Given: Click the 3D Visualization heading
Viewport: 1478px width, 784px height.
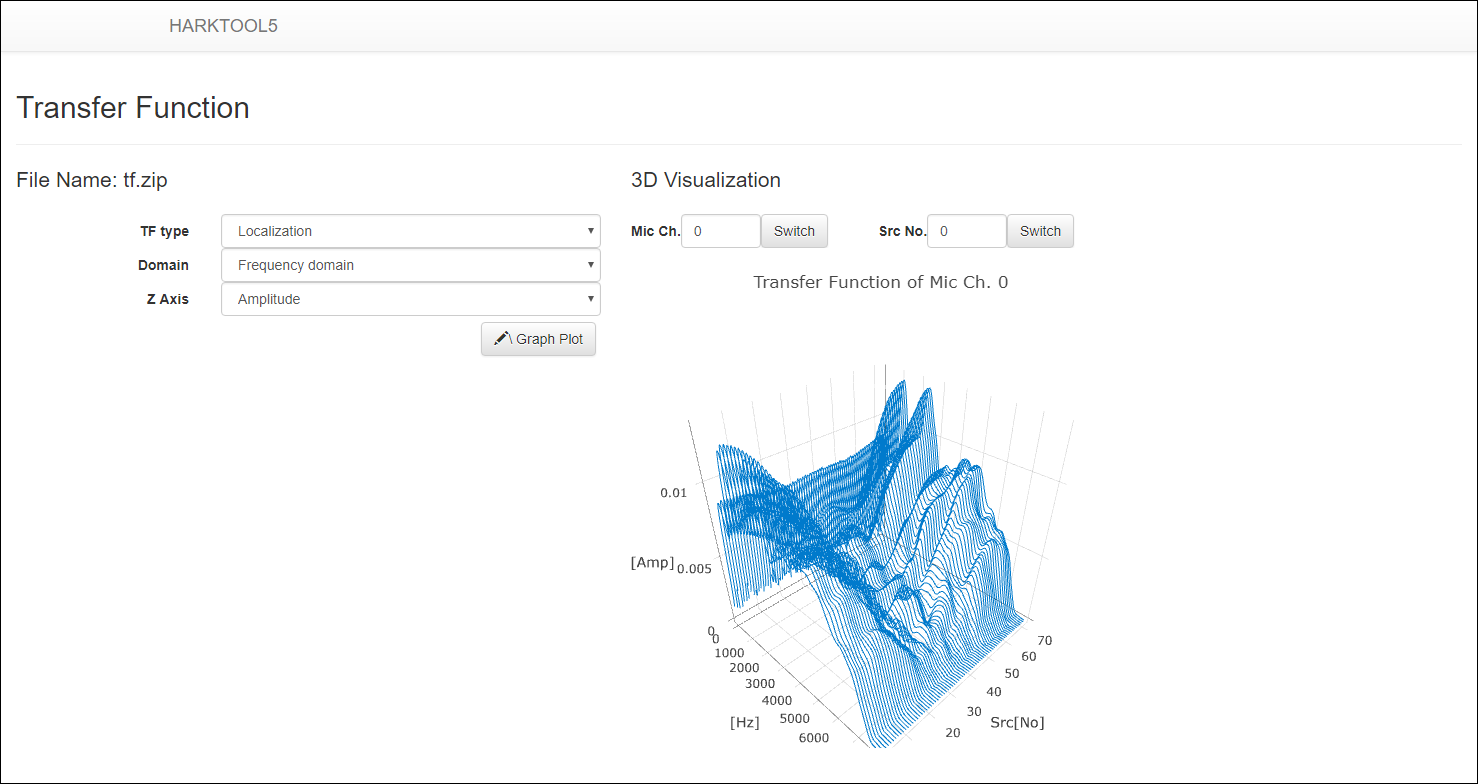Looking at the screenshot, I should click(x=706, y=180).
